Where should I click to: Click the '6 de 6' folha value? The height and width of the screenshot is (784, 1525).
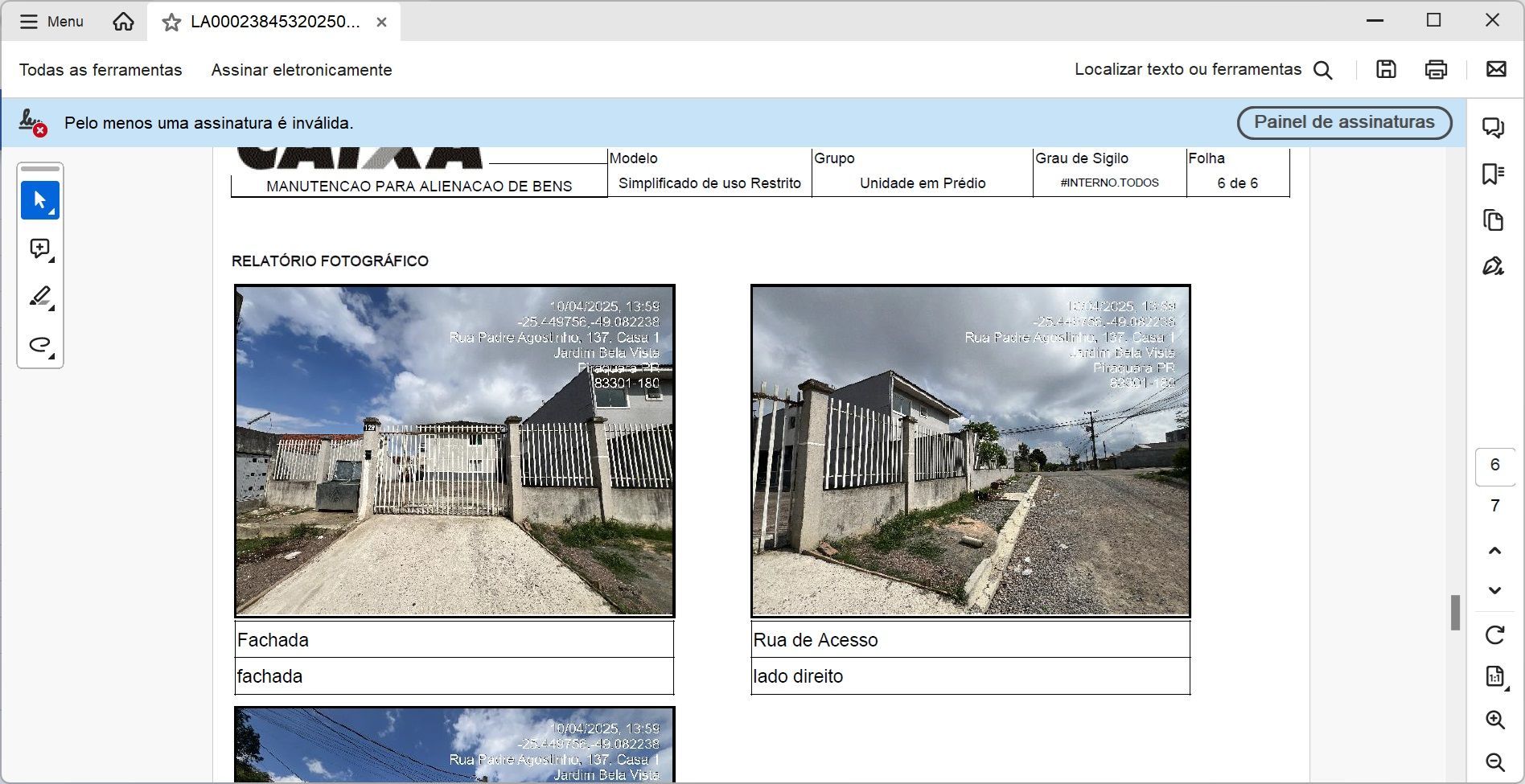[x=1237, y=183]
